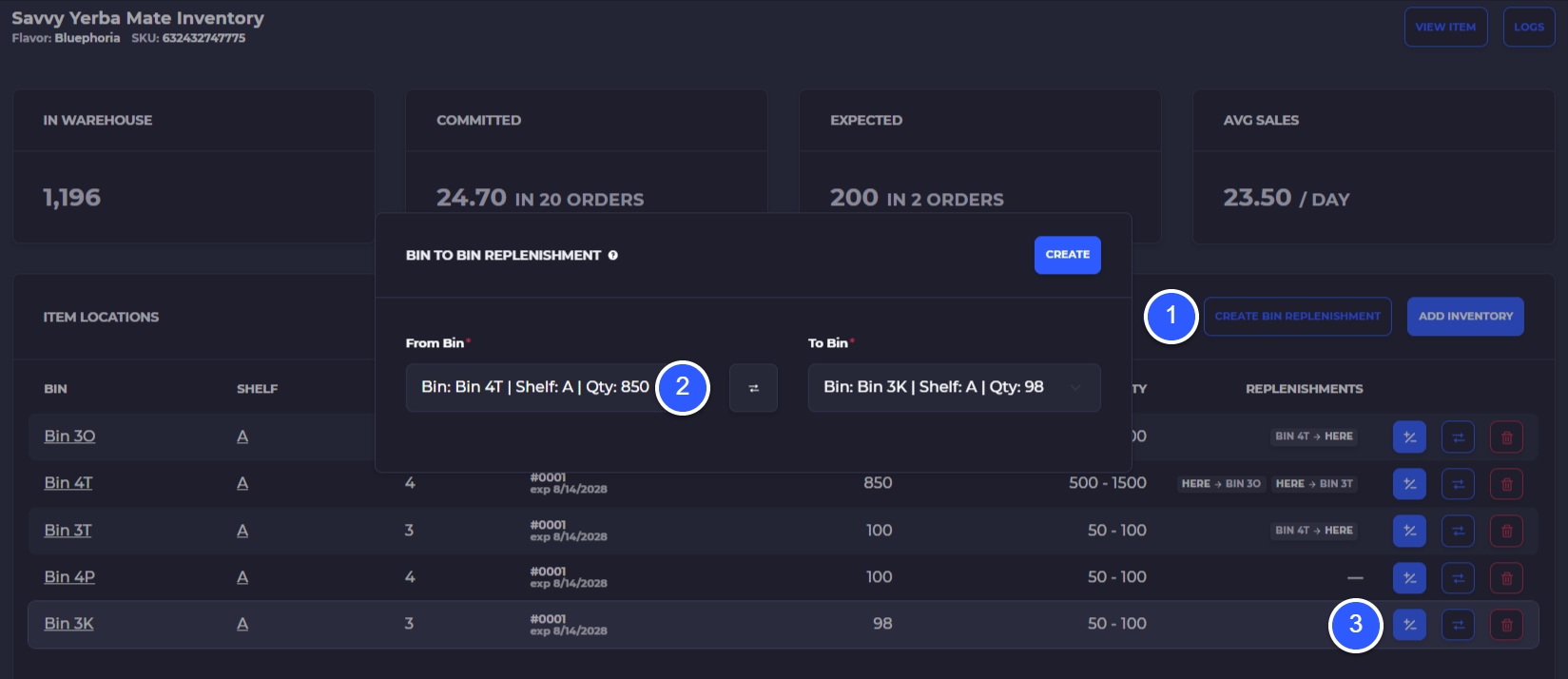Delete the Bin 3T location via trash icon
Screen dimensions: 1568x679
1506,531
